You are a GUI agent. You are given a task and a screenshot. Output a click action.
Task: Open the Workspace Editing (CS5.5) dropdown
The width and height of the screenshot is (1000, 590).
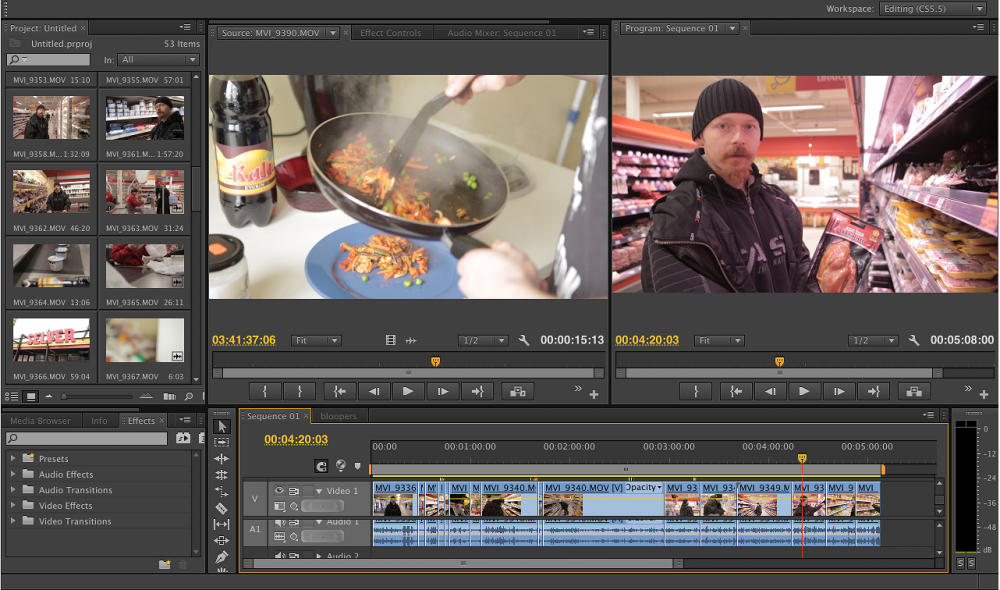click(x=932, y=9)
